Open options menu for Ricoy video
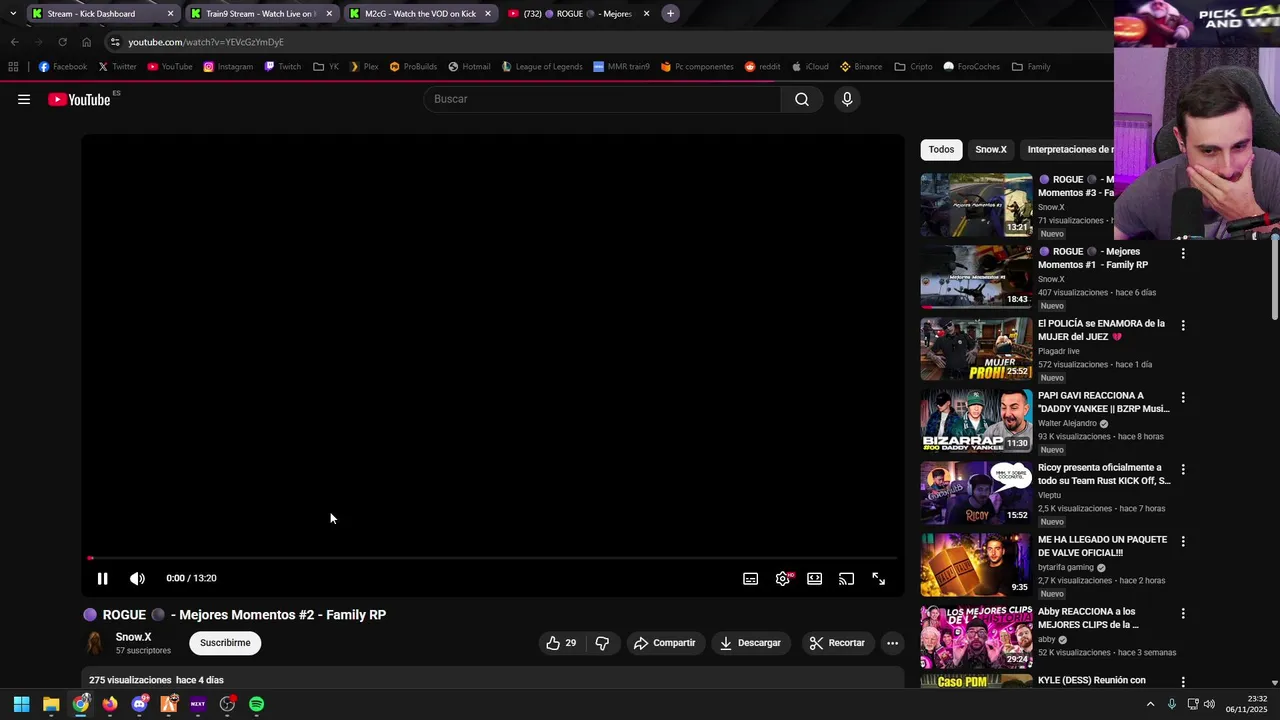 [x=1183, y=470]
